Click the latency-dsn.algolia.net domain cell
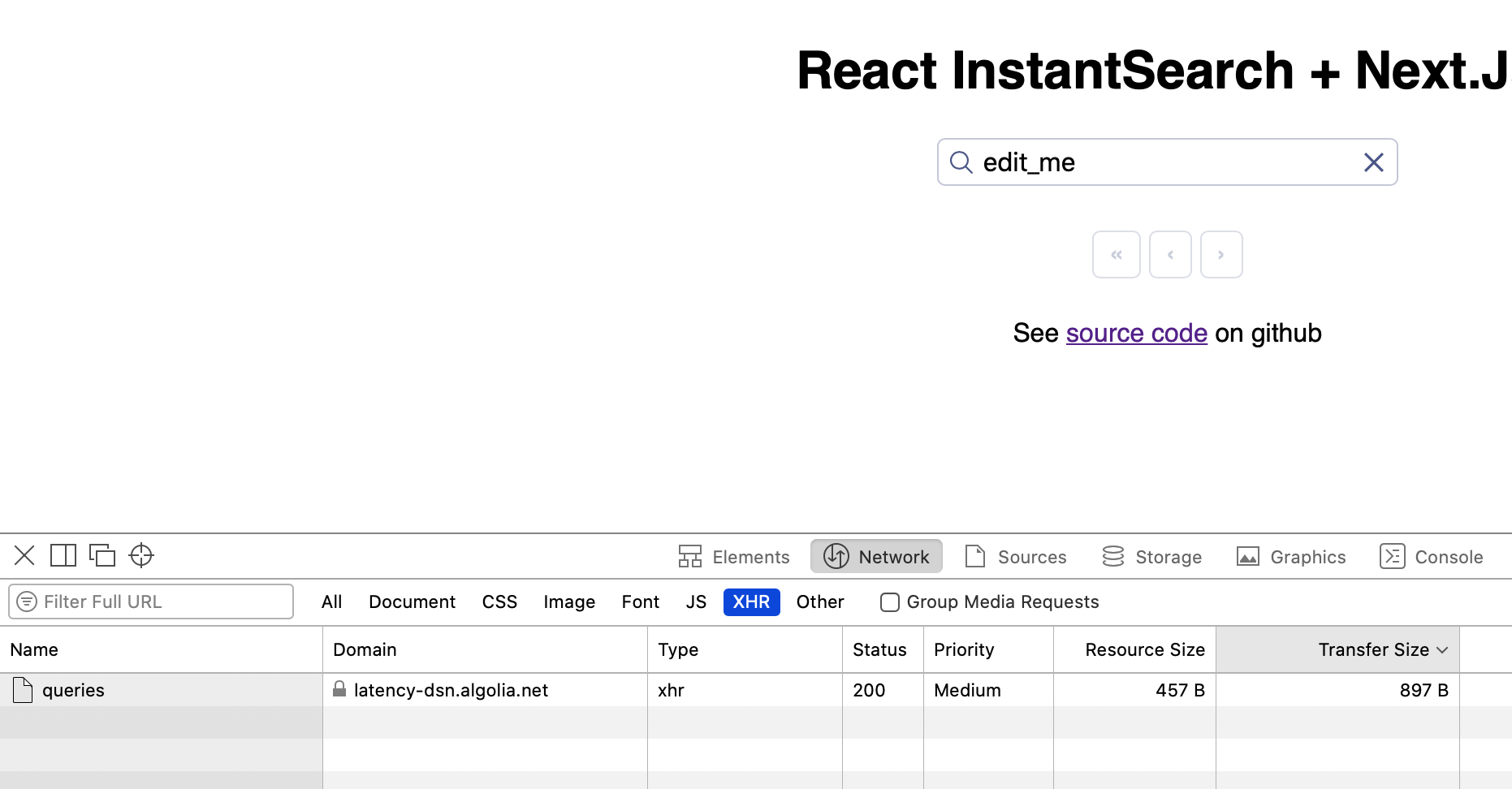Screen dimensions: 1512x789 click(485, 690)
